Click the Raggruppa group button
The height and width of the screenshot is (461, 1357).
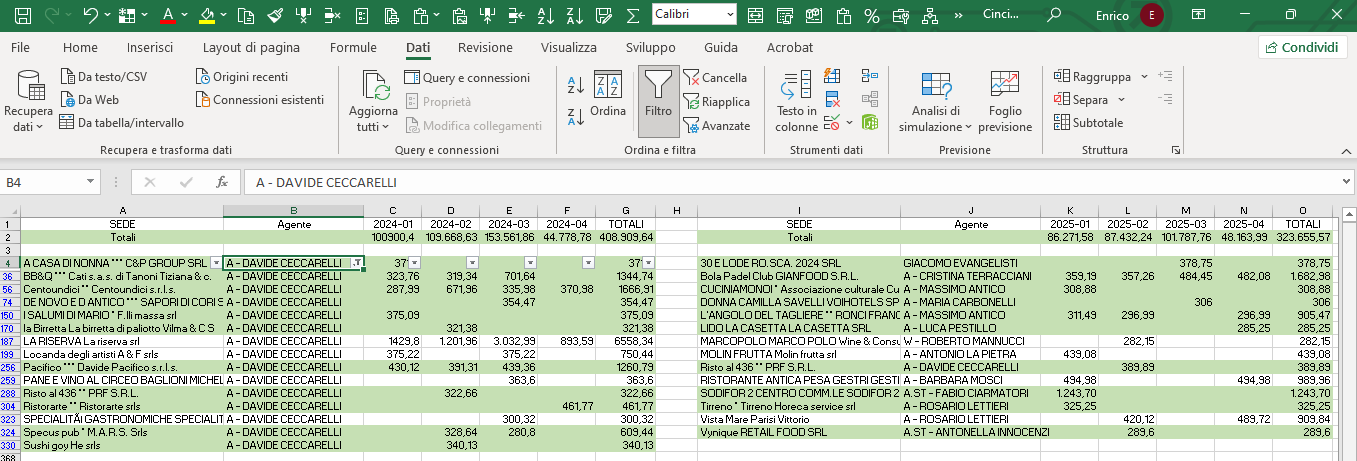point(1092,77)
